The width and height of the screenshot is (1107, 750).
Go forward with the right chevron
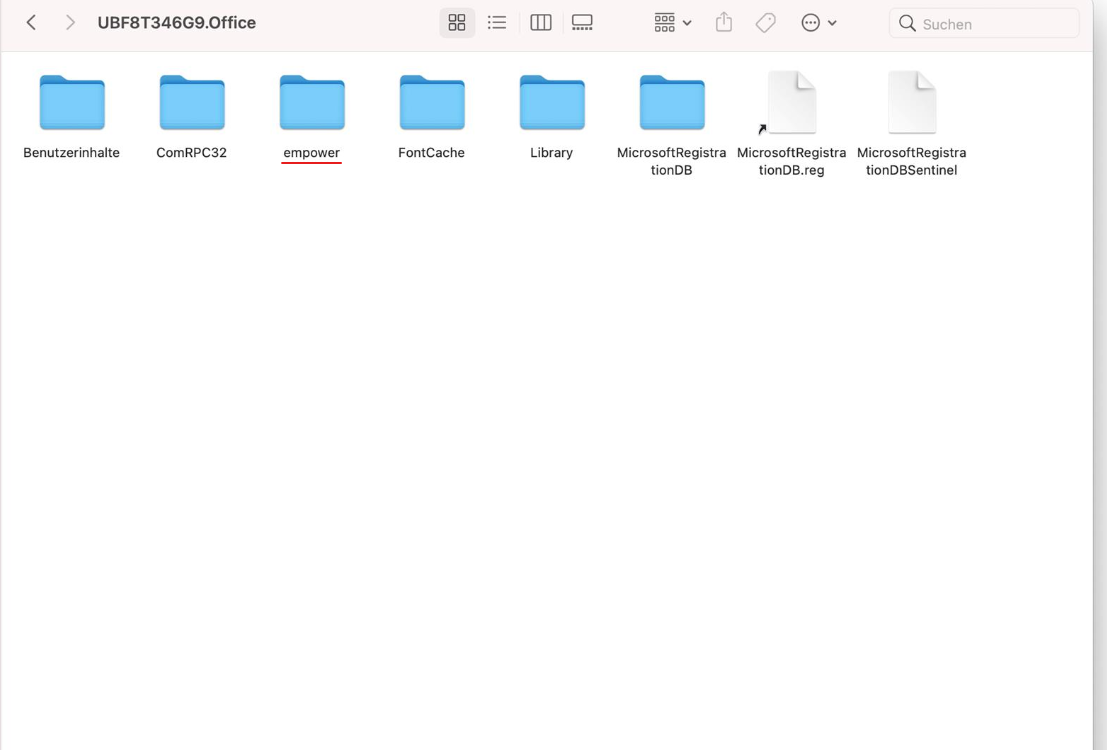tap(70, 23)
